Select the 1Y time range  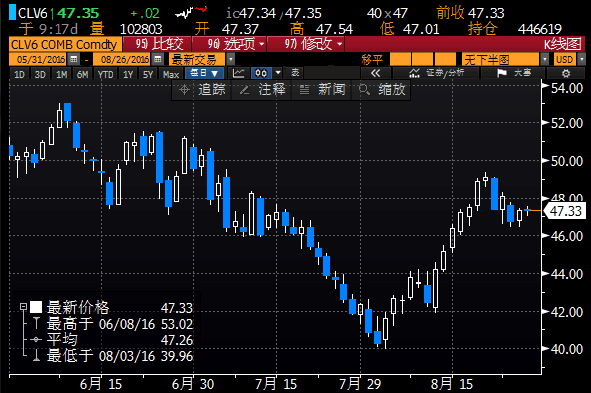click(x=128, y=74)
